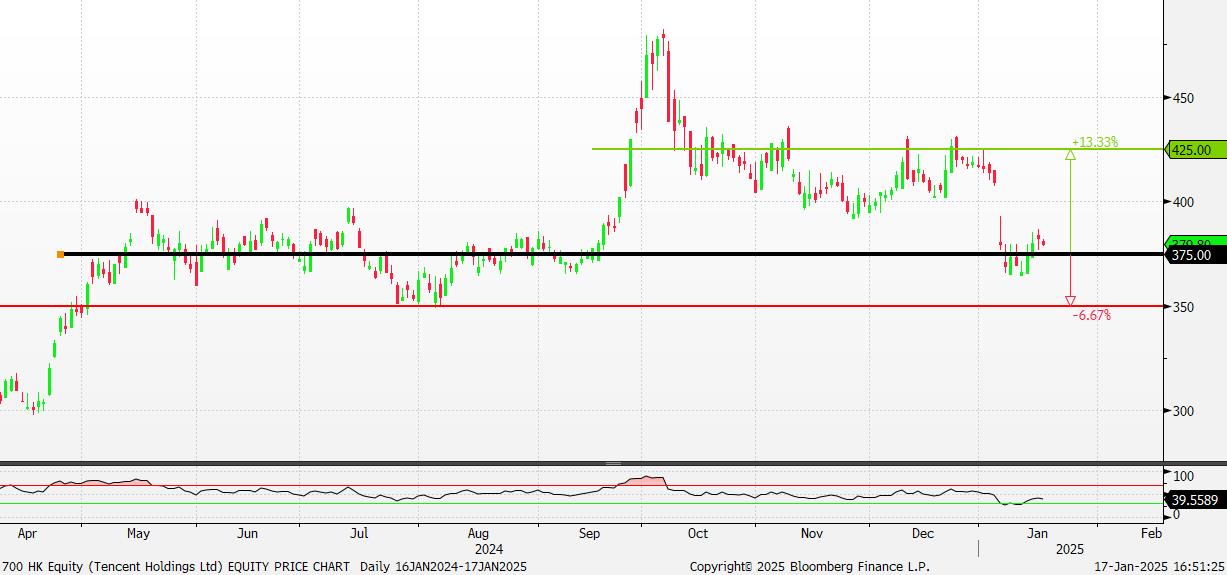The image size is (1227, 575).
Task: Click the +13.33% upside label
Action: 1094,142
